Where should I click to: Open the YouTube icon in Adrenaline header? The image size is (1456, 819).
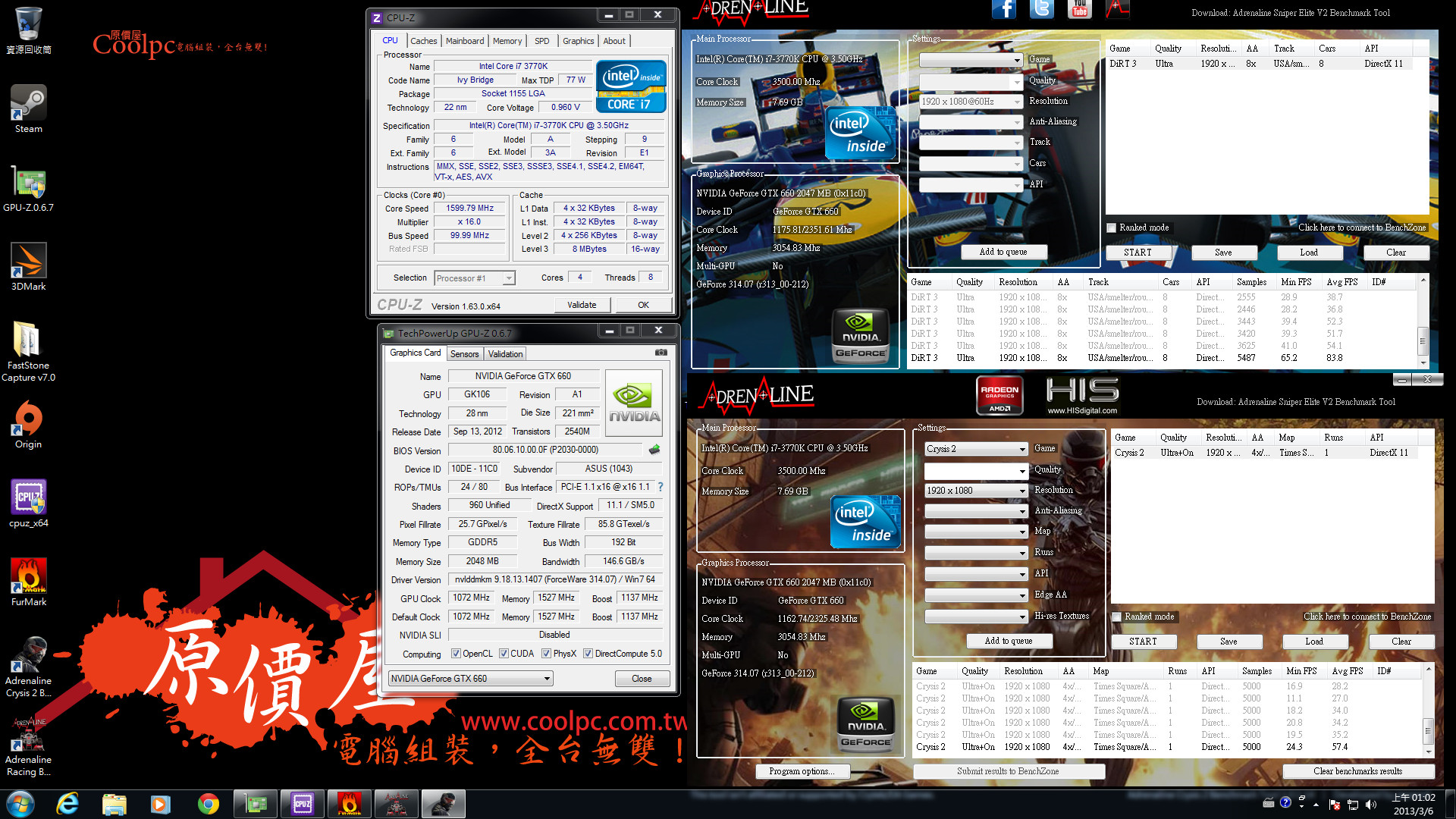[1080, 9]
